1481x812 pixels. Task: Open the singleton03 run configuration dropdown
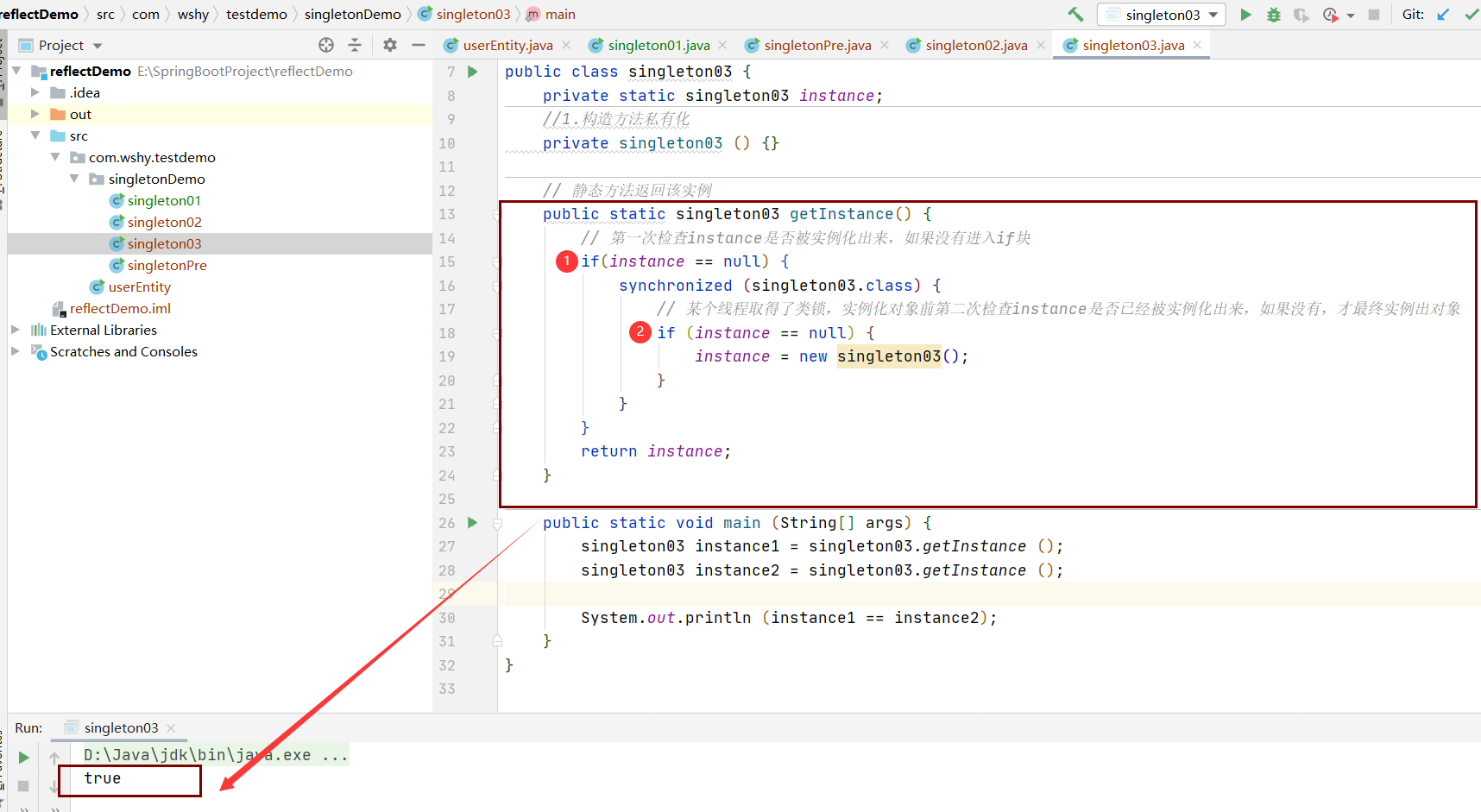pyautogui.click(x=1162, y=15)
